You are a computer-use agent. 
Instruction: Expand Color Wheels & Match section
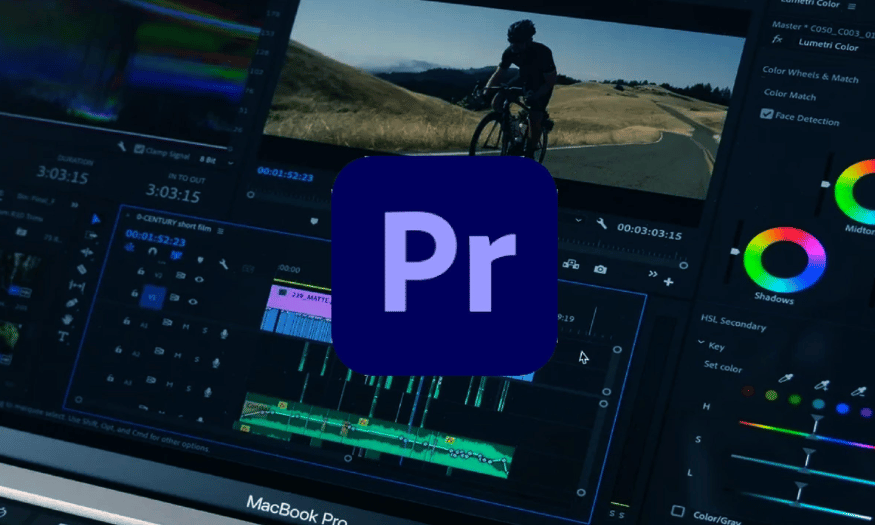coord(810,74)
